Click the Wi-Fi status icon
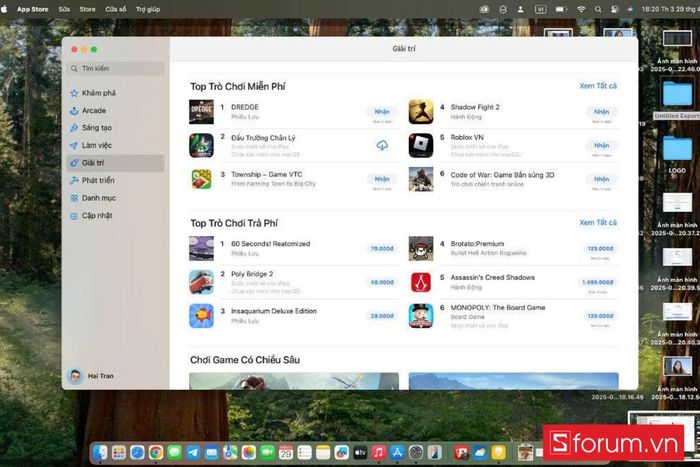 coord(581,9)
